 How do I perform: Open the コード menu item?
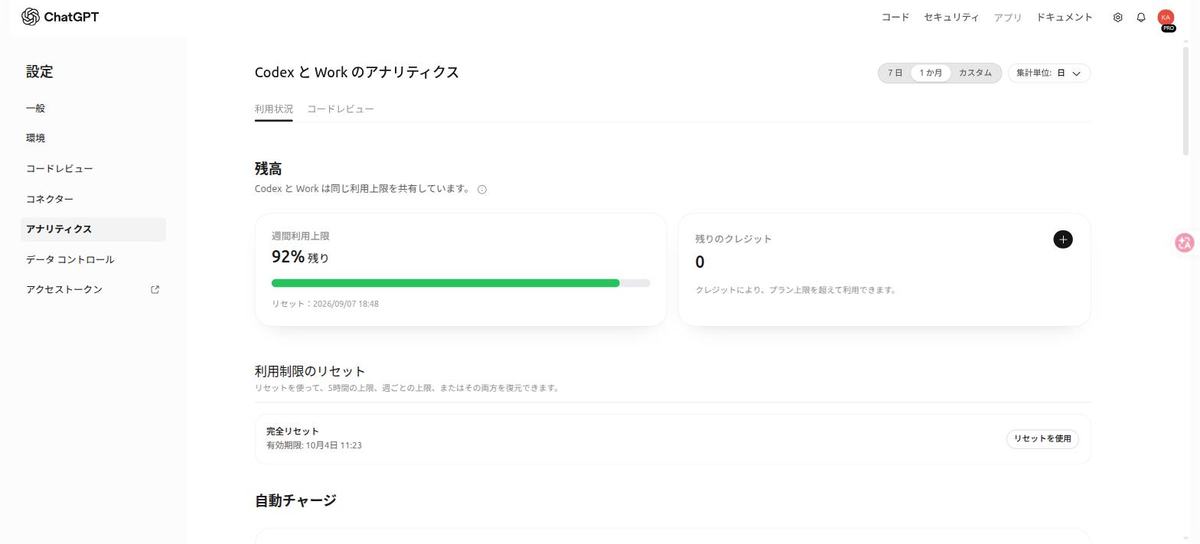point(895,17)
